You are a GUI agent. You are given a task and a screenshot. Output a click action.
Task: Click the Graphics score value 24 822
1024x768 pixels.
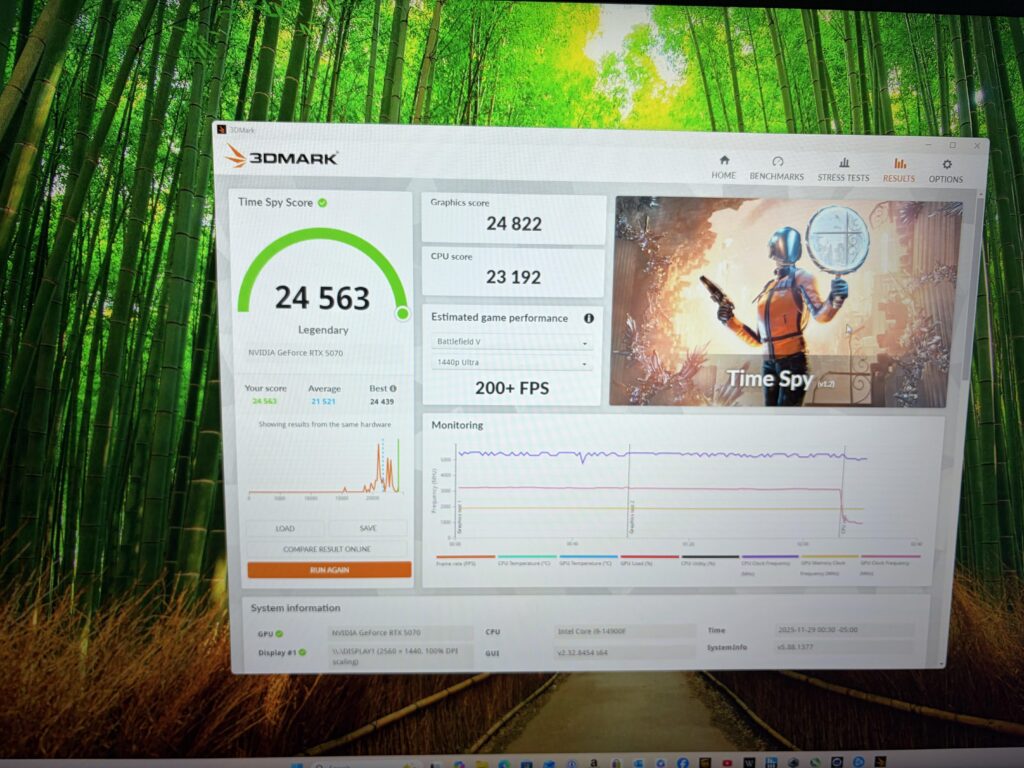[514, 224]
